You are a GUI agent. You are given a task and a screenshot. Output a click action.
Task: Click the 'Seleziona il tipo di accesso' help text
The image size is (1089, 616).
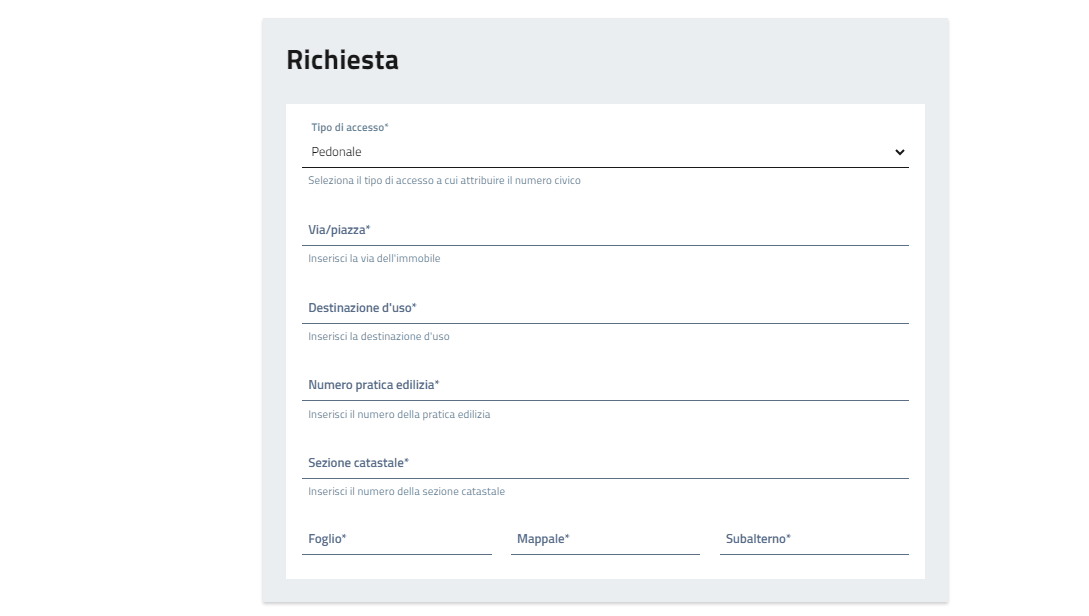(444, 181)
